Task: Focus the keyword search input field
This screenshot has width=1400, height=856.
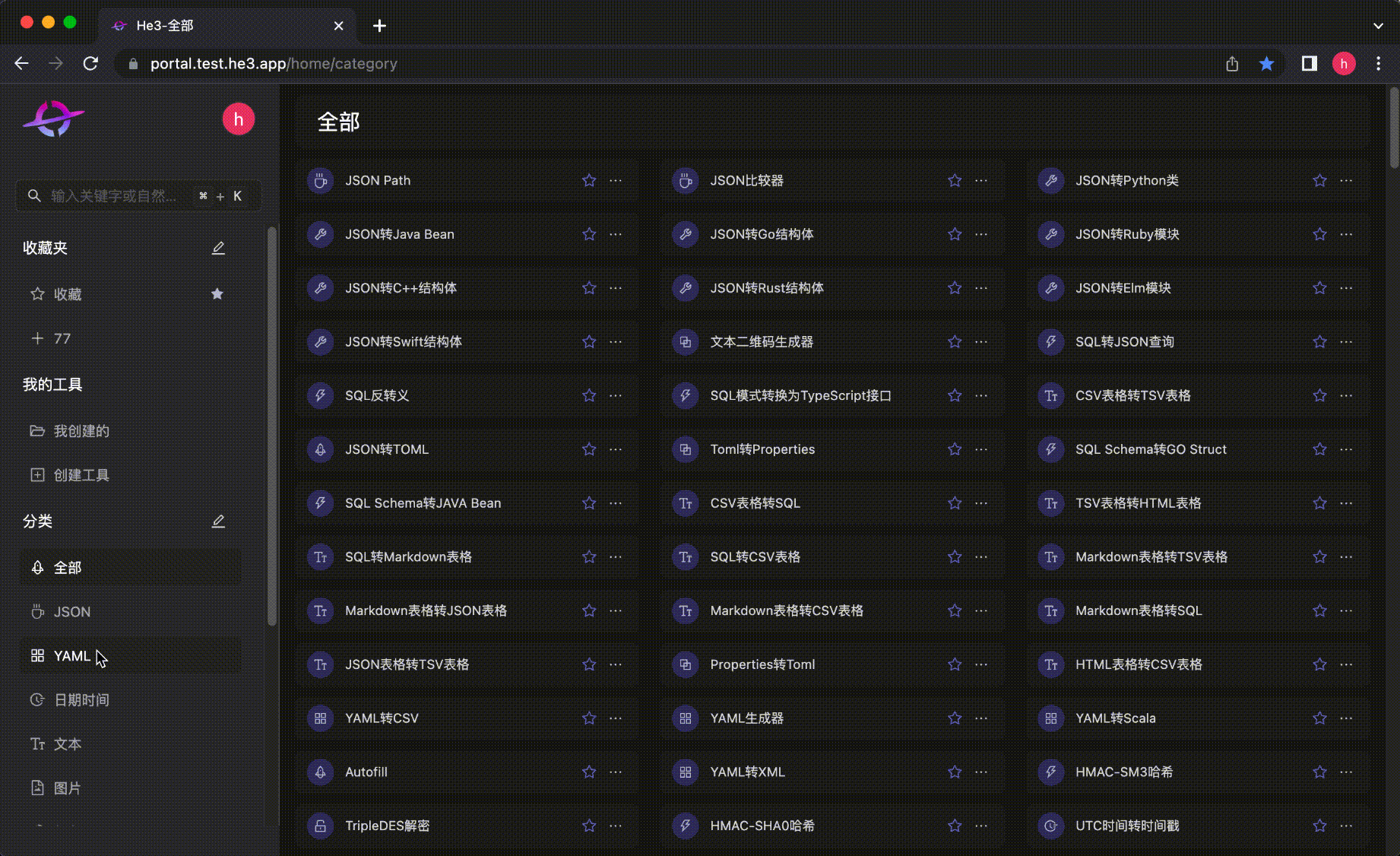Action: 114,196
